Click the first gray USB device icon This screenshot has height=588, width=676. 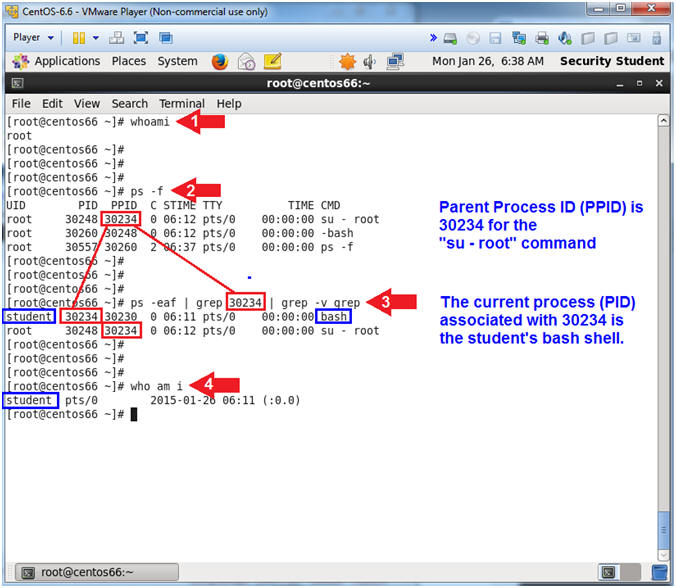click(588, 38)
